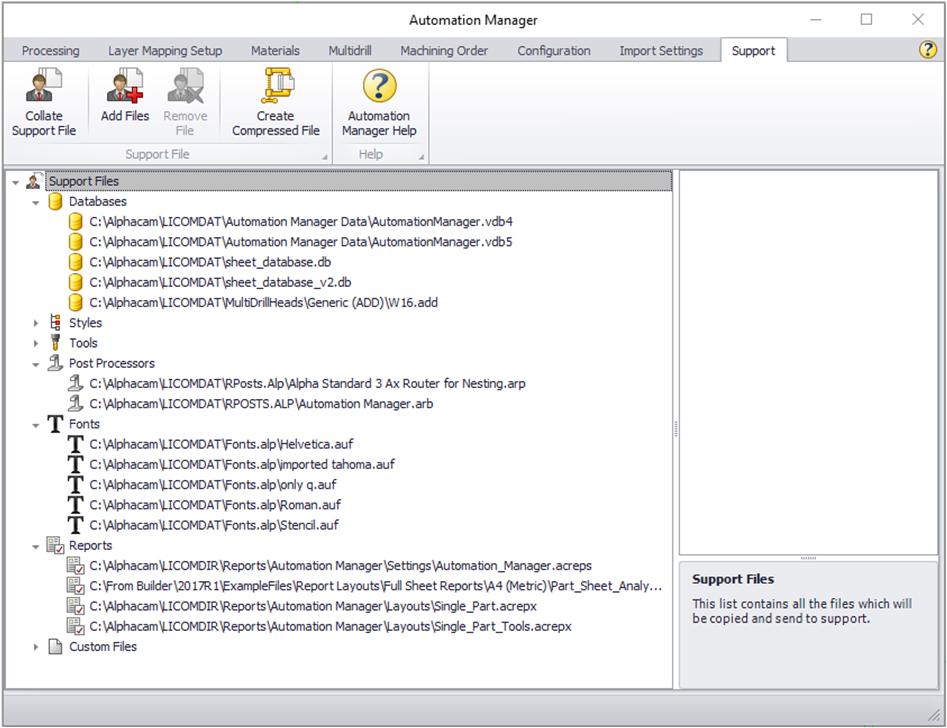Open the Machining Order tab
The height and width of the screenshot is (728, 947).
pos(444,51)
